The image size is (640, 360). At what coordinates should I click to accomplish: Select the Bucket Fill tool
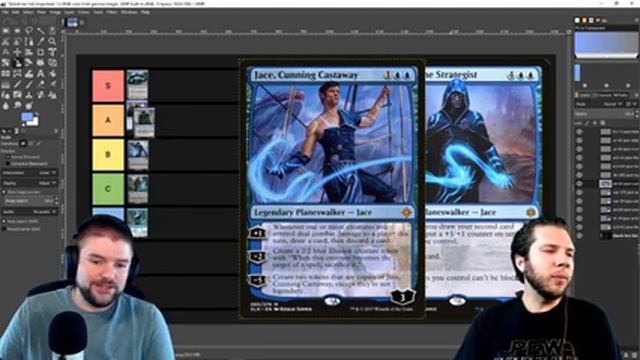pyautogui.click(x=53, y=73)
